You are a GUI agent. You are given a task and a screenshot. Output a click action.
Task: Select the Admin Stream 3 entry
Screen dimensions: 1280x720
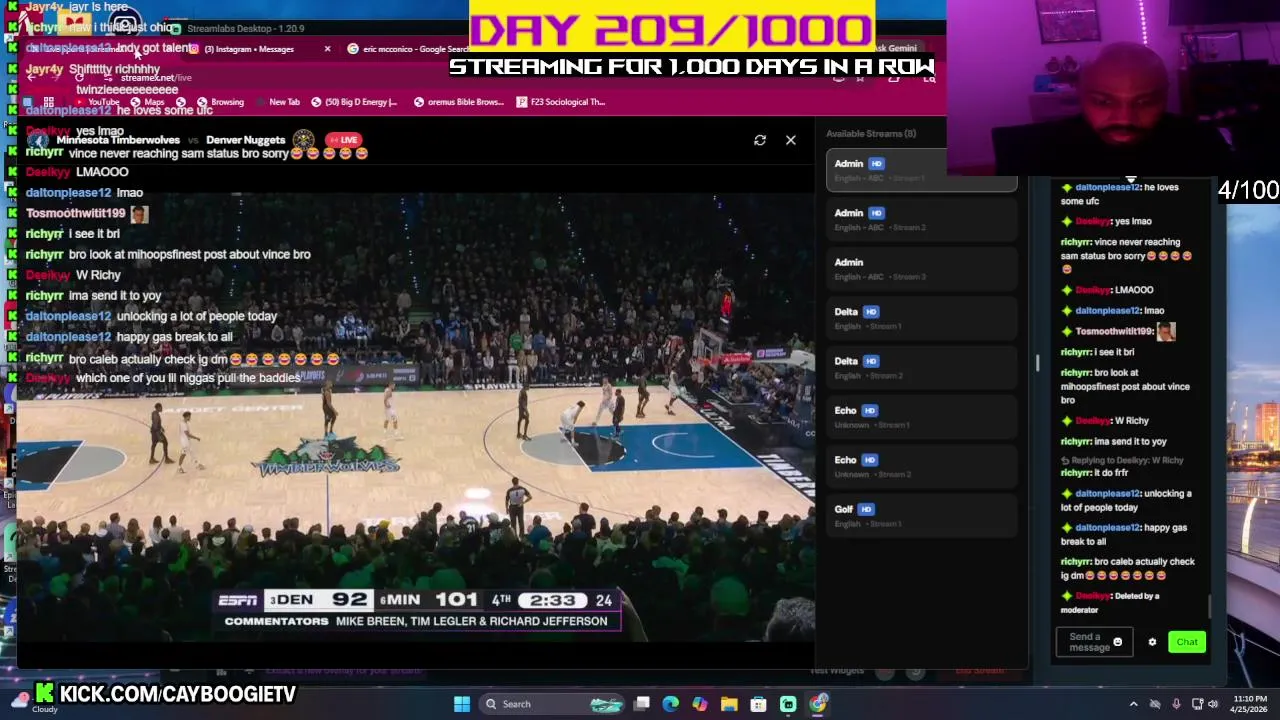[921, 268]
